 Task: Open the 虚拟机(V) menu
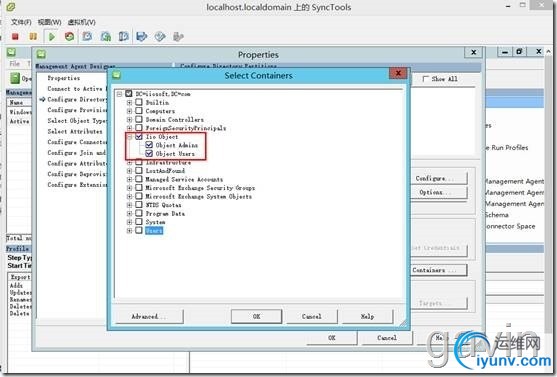click(81, 22)
